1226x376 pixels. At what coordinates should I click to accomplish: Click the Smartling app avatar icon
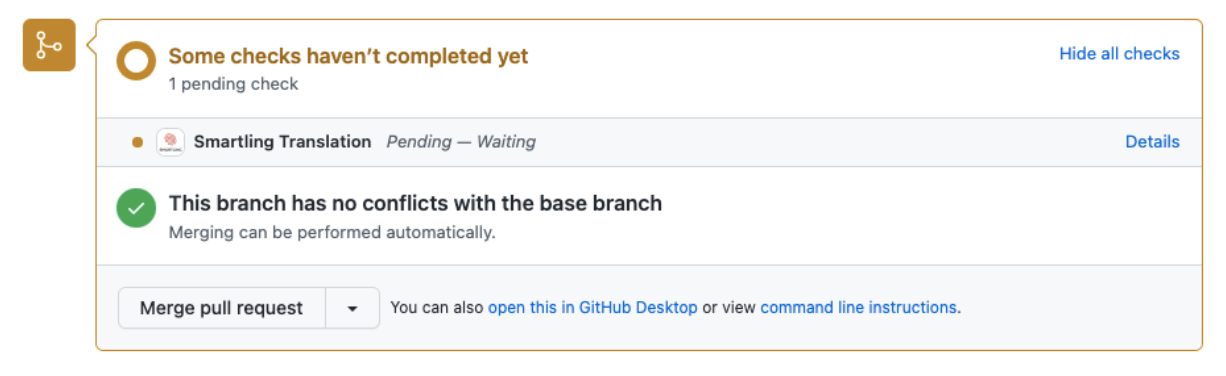[x=171, y=142]
